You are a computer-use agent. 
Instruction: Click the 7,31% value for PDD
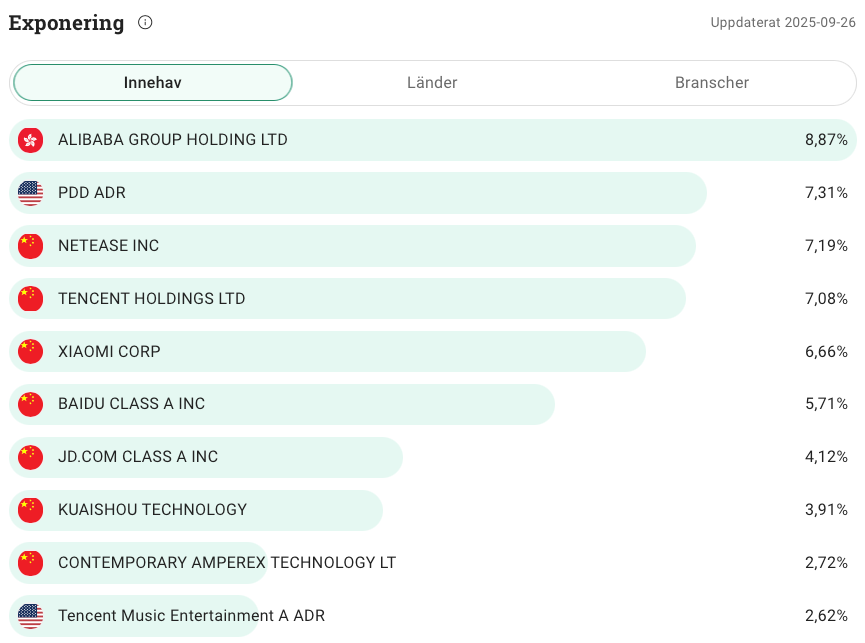(x=826, y=193)
